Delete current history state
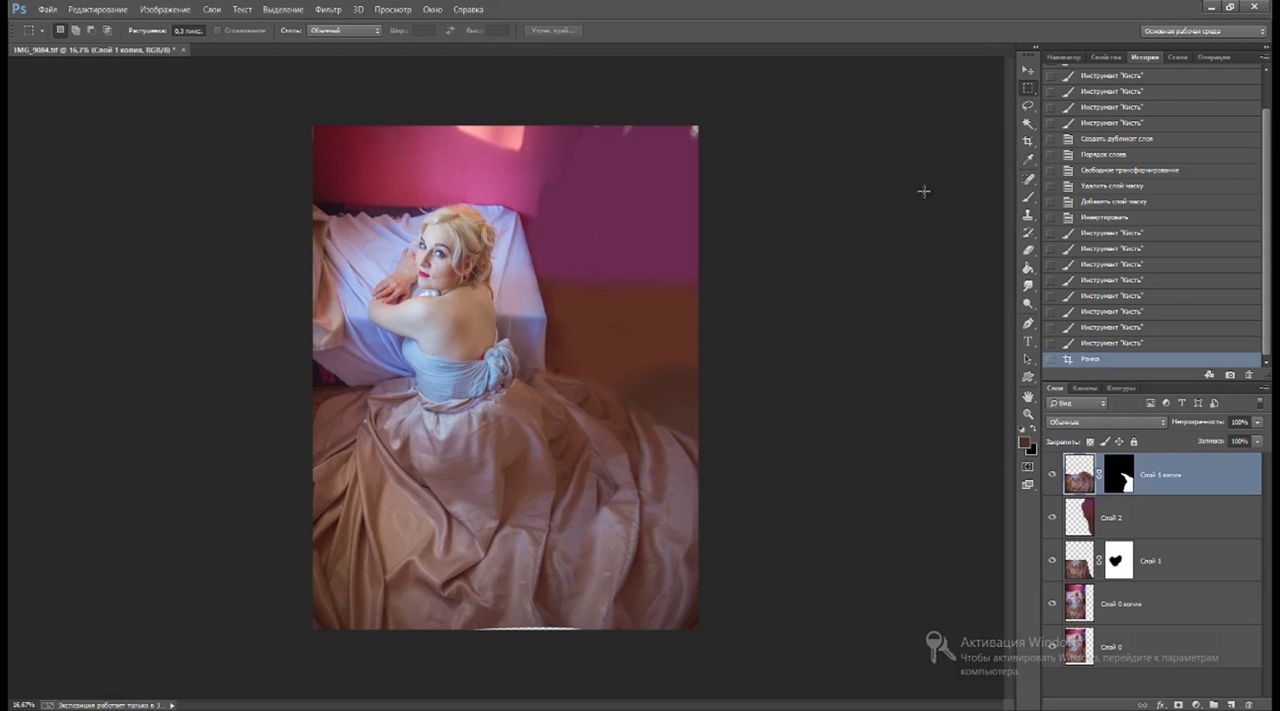The height and width of the screenshot is (711, 1280). 1249,375
